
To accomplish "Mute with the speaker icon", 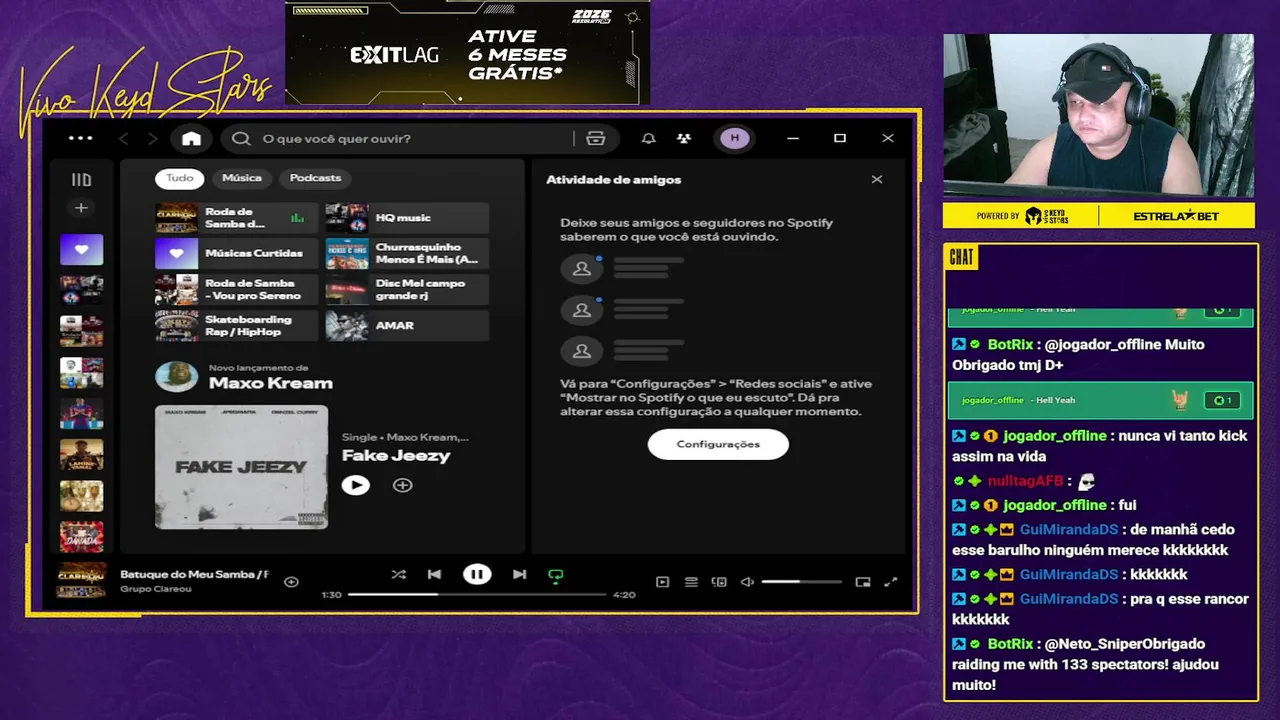I will (x=747, y=582).
